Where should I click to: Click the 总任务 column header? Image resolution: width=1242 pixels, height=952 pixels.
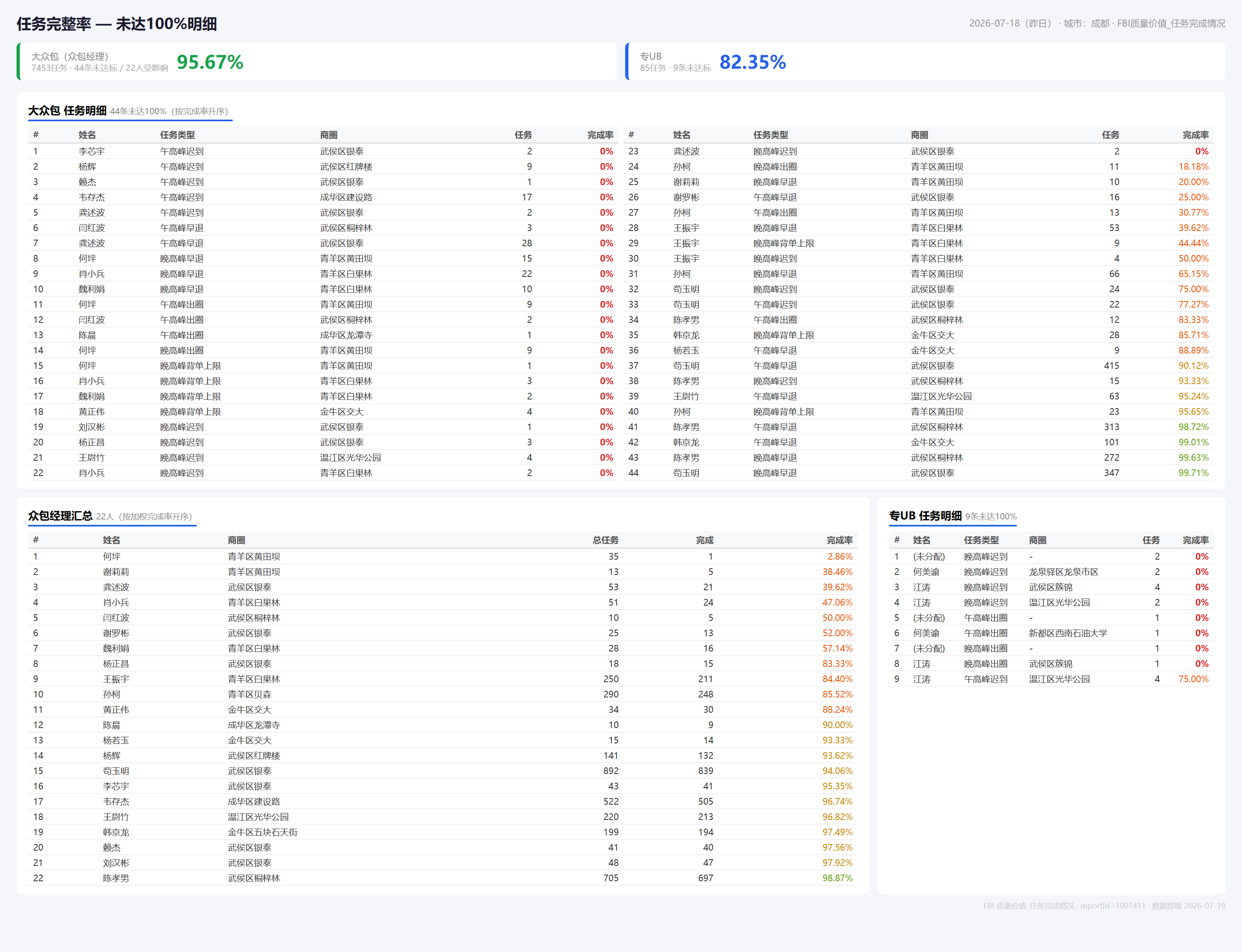[605, 540]
